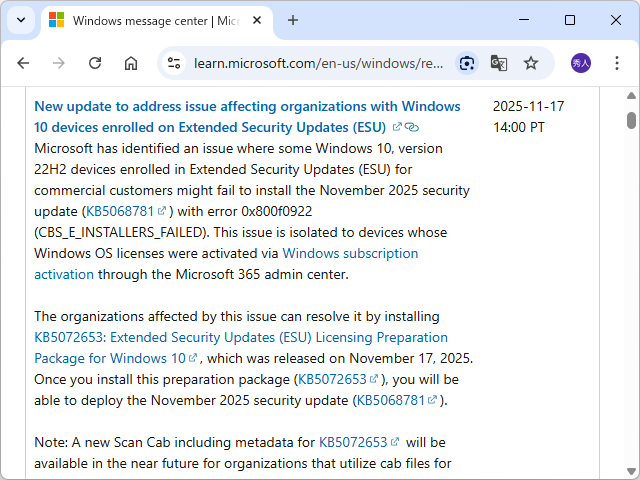Image resolution: width=640 pixels, height=480 pixels.
Task: Click the forward navigation arrow
Action: click(59, 63)
